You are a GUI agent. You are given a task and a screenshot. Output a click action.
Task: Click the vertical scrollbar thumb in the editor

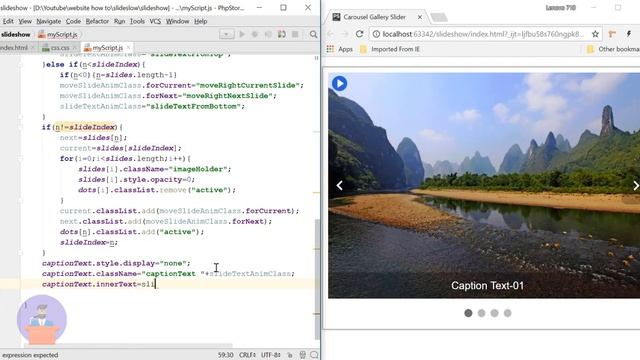tap(317, 280)
